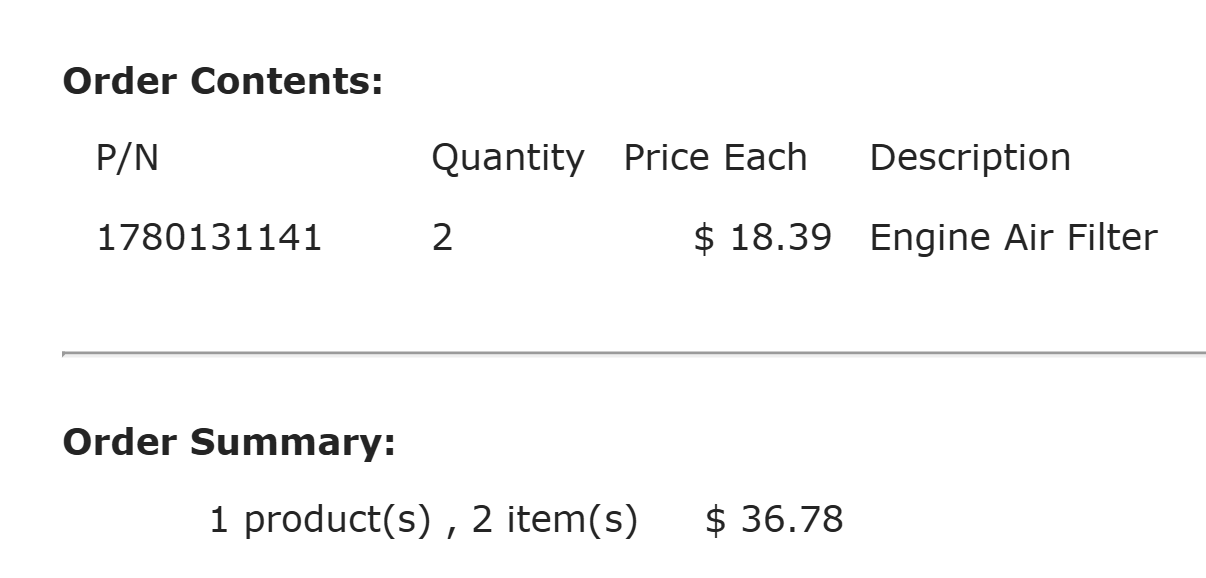Screen dimensions: 1206x578
Task: Click the dollar sign before 36.78
Action: tap(716, 520)
